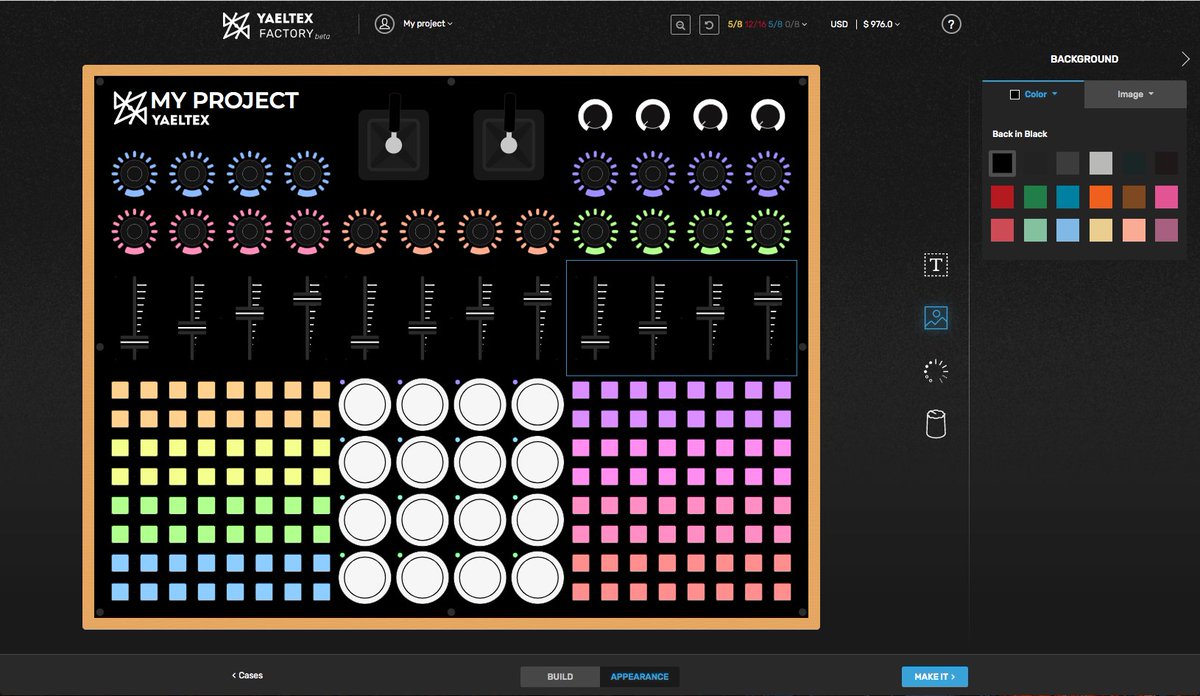Switch to the Image background tab
Screen dimensions: 1200x696
point(1134,93)
